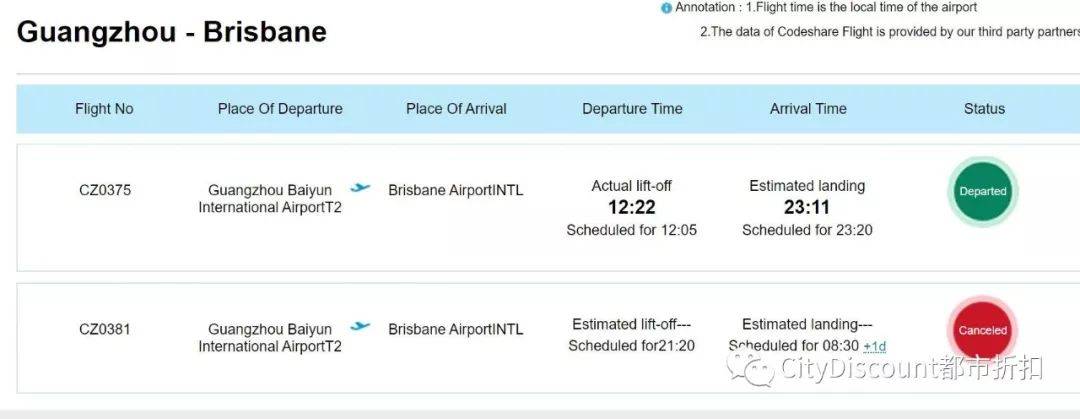Click the actual lift-off time 12:22

(632, 207)
